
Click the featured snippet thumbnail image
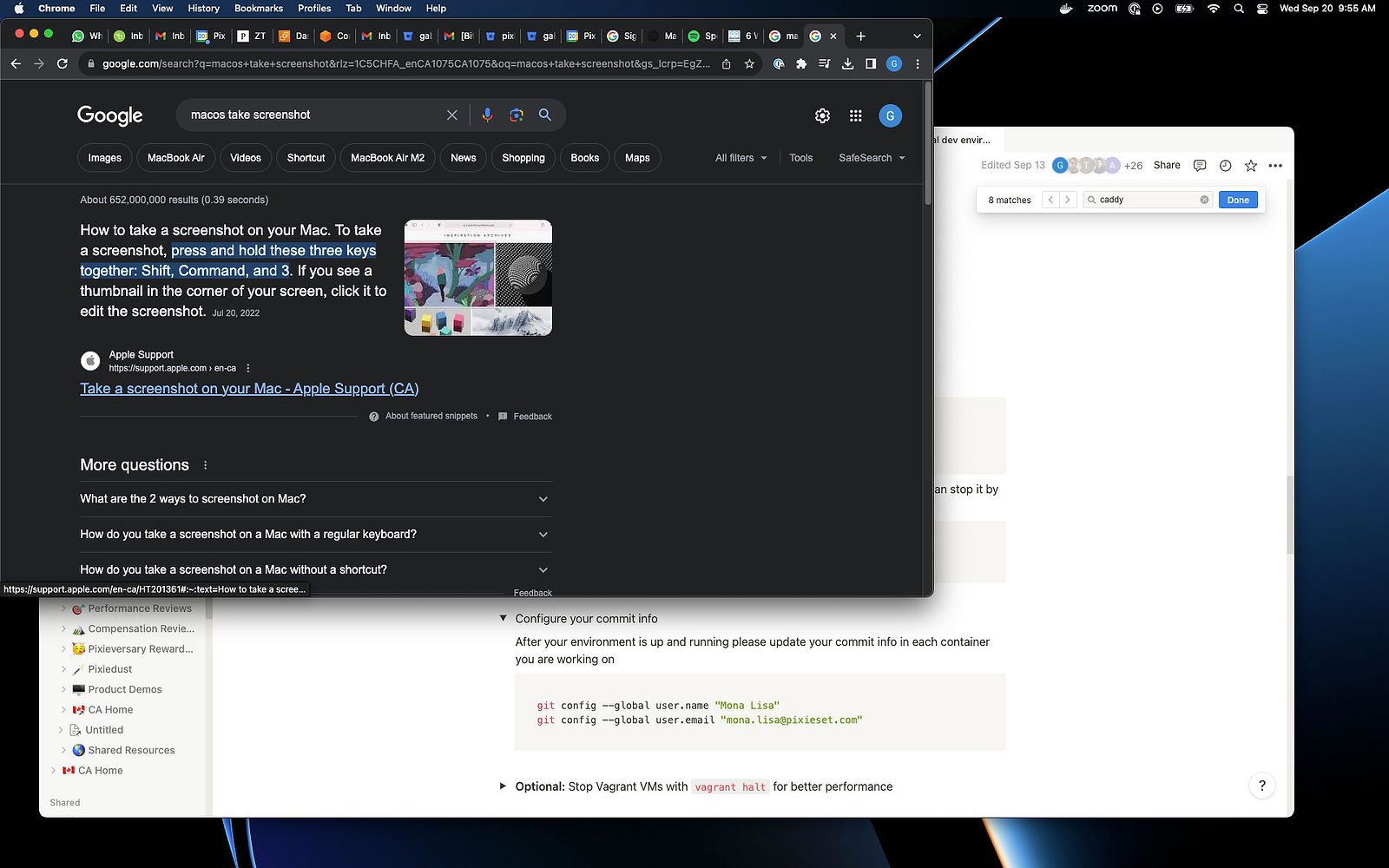(x=477, y=277)
